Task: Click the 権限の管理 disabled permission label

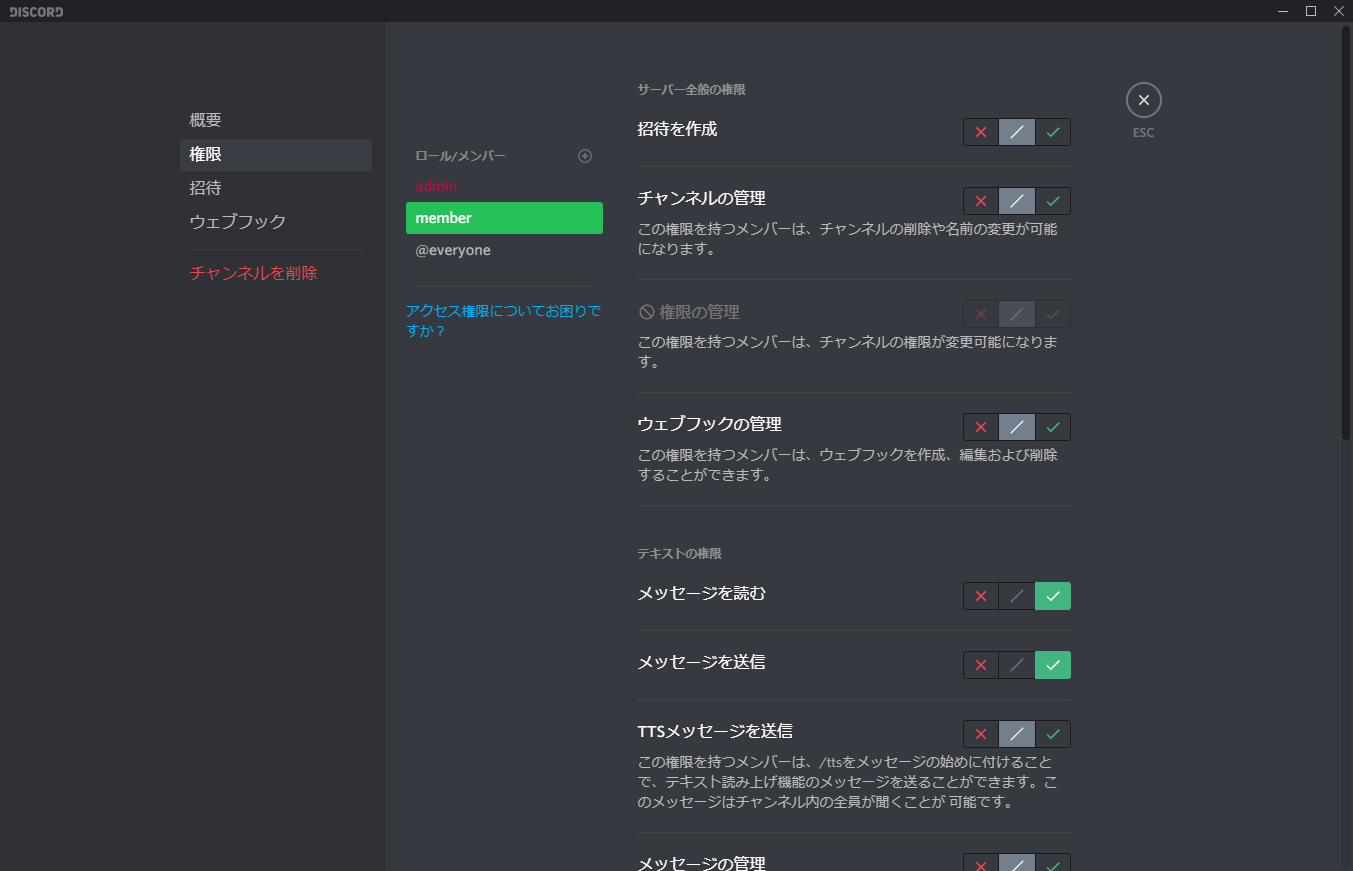Action: (x=689, y=312)
